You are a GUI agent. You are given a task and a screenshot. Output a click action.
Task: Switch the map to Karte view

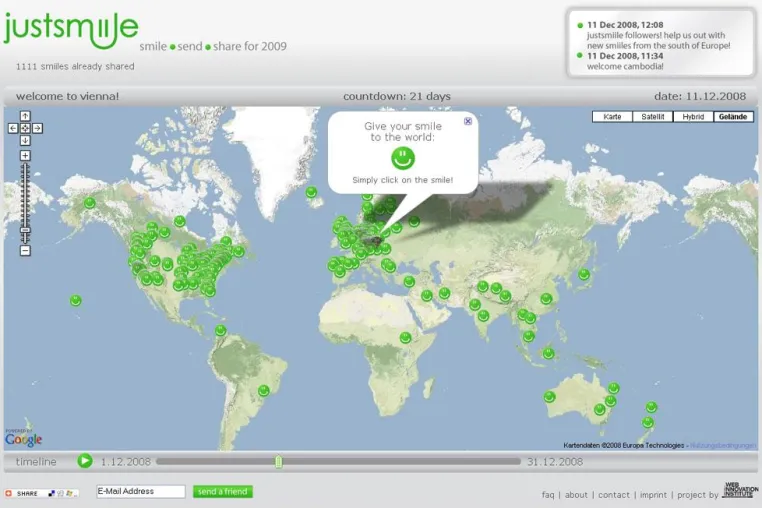coord(612,117)
